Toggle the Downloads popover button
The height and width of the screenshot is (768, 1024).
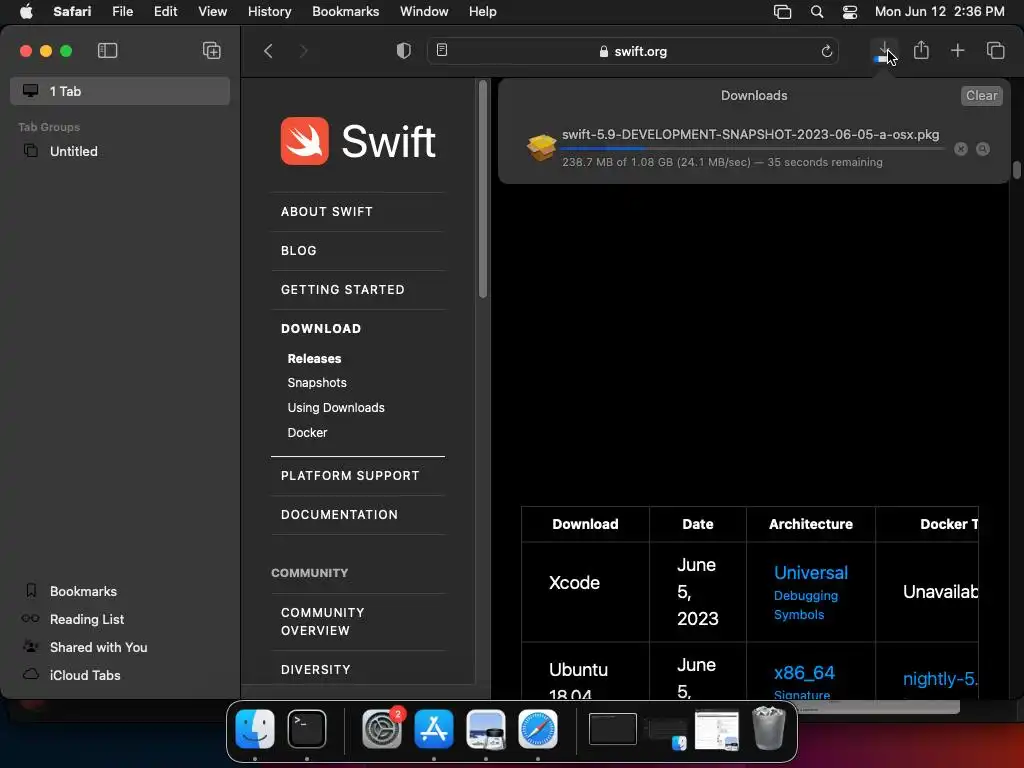coord(884,51)
